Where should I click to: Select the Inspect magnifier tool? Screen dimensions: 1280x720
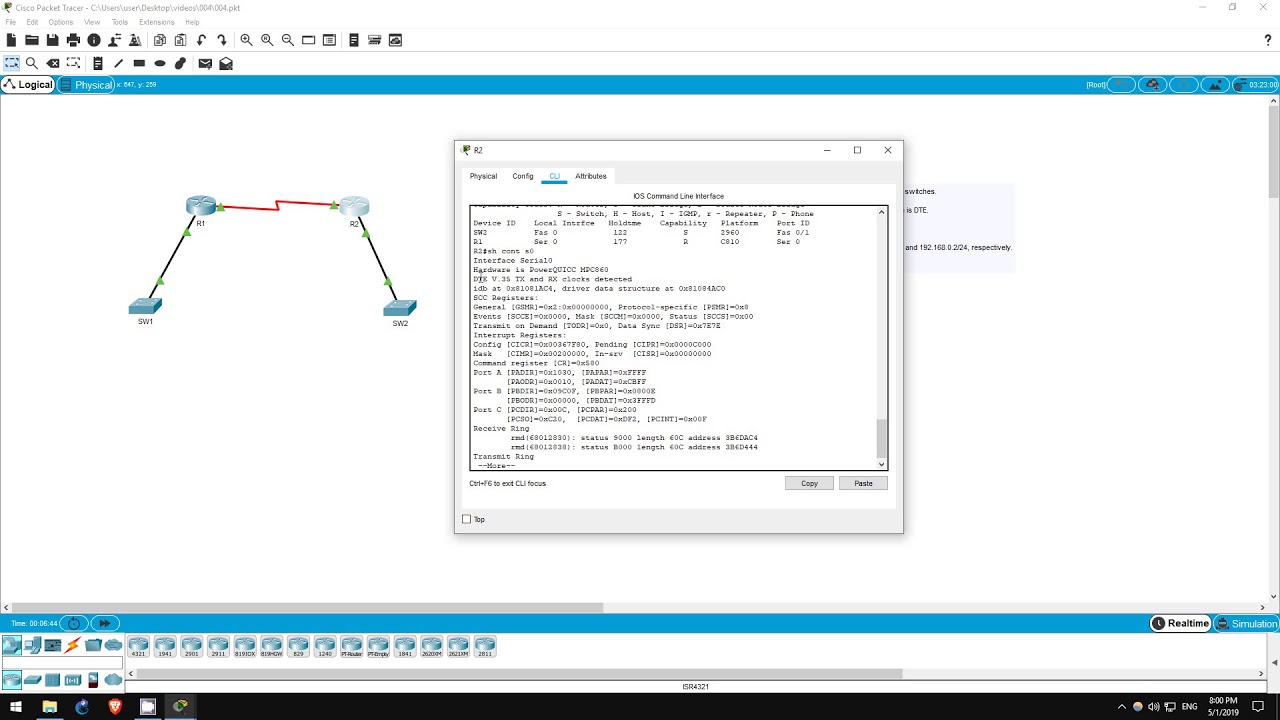pos(32,63)
